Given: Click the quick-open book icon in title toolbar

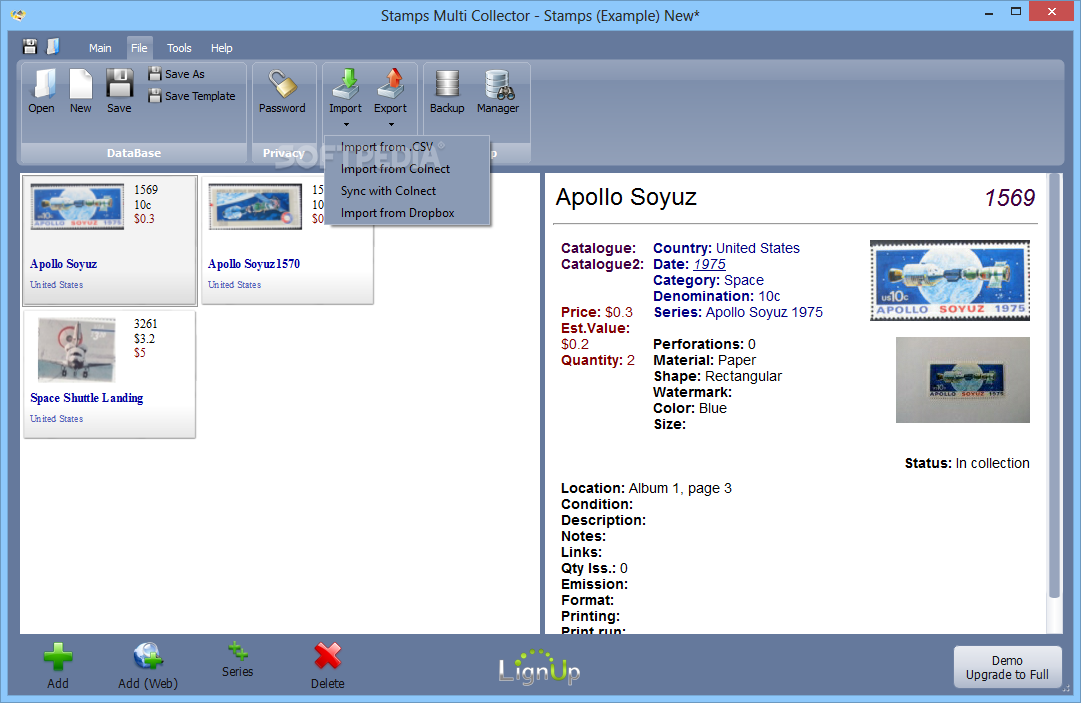Looking at the screenshot, I should click(53, 46).
